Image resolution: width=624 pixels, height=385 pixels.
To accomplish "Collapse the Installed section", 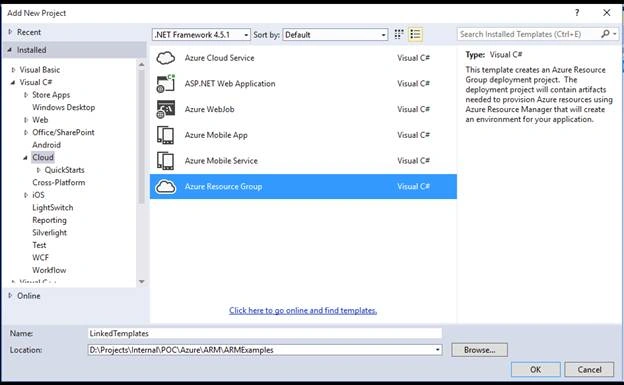I will click(x=10, y=50).
